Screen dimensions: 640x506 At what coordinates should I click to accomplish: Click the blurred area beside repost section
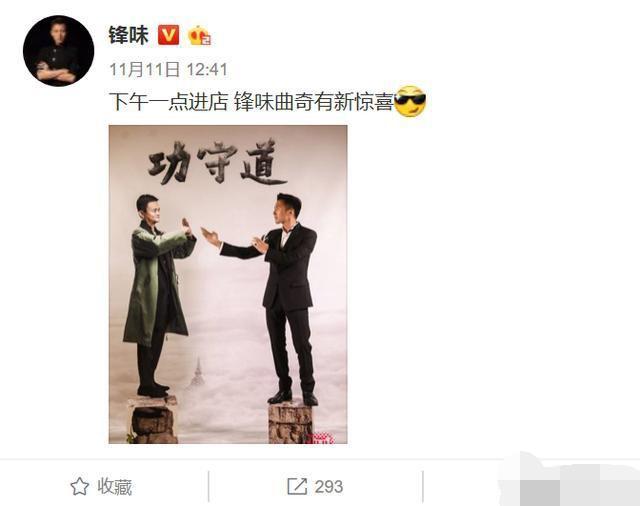571,479
